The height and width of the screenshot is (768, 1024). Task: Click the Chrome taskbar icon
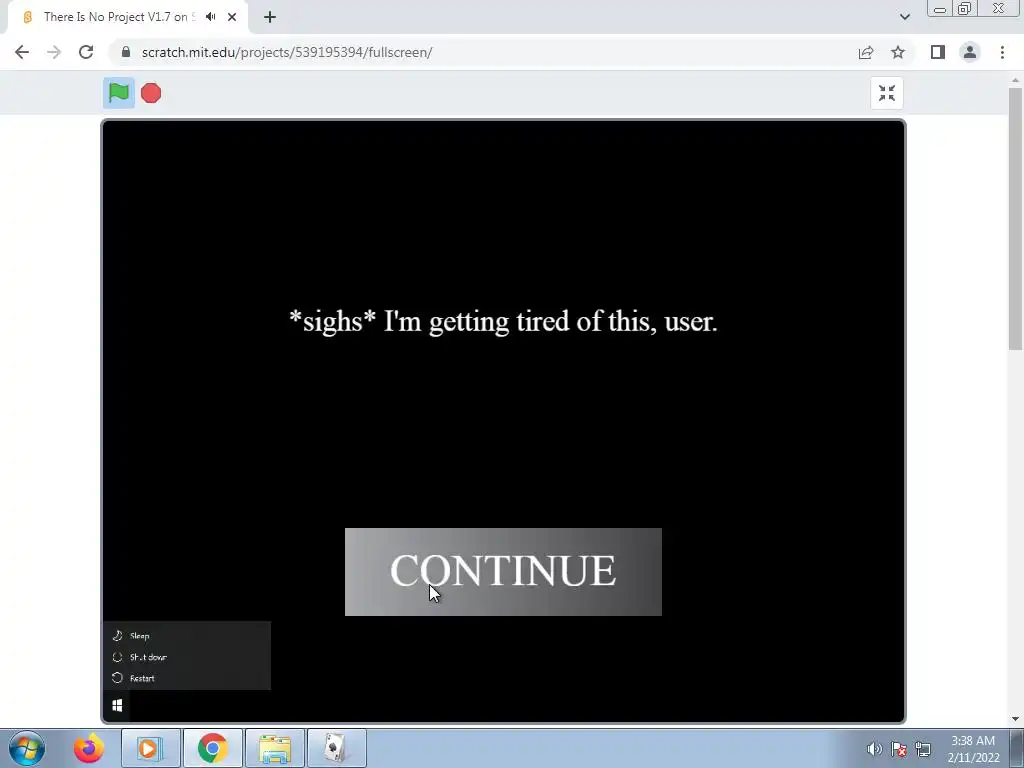pyautogui.click(x=212, y=748)
